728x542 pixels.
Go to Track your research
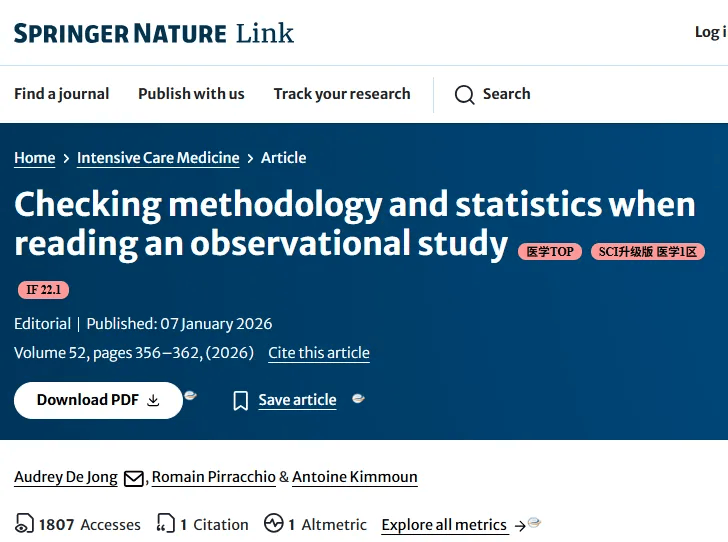(342, 94)
